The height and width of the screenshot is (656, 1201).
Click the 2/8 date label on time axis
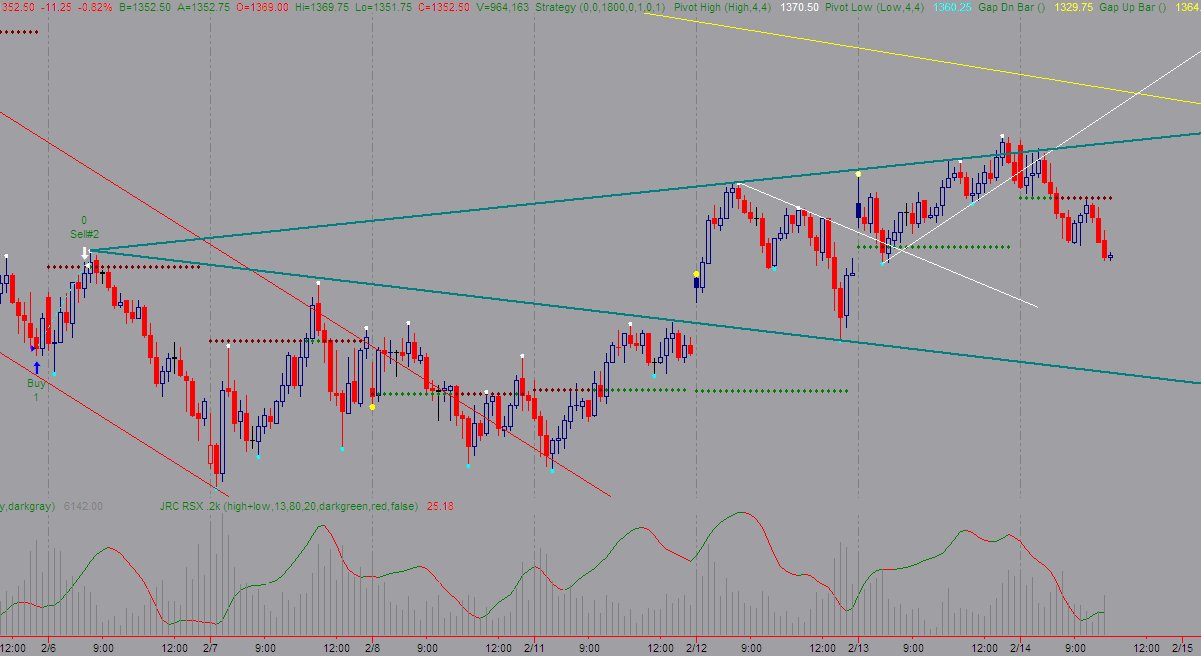(373, 647)
